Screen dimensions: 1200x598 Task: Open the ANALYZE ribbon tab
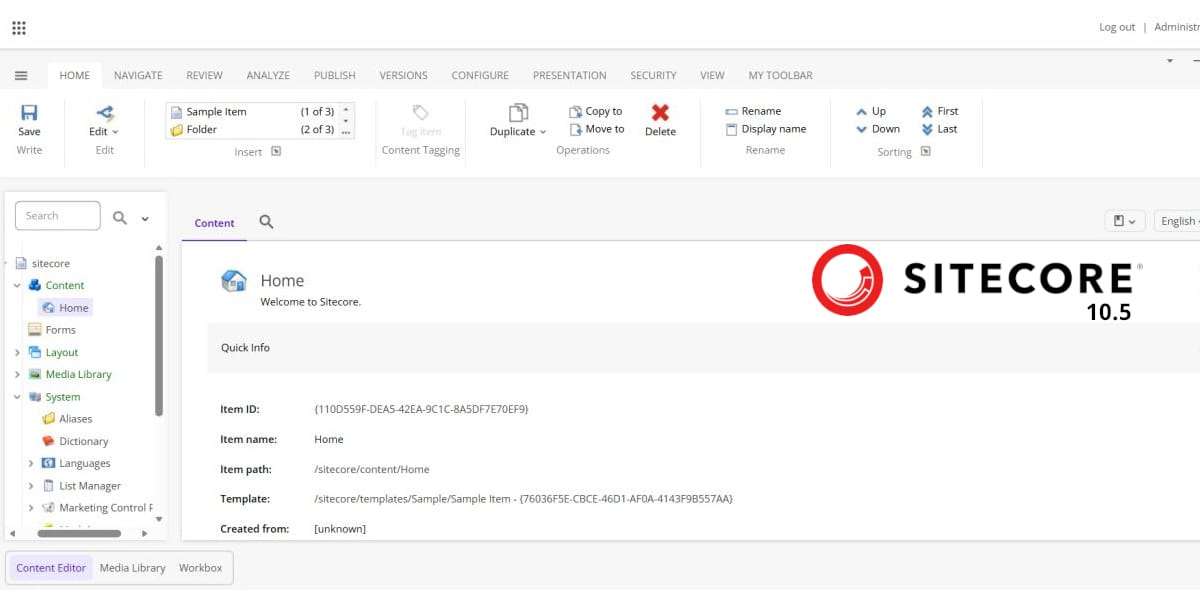[x=268, y=75]
